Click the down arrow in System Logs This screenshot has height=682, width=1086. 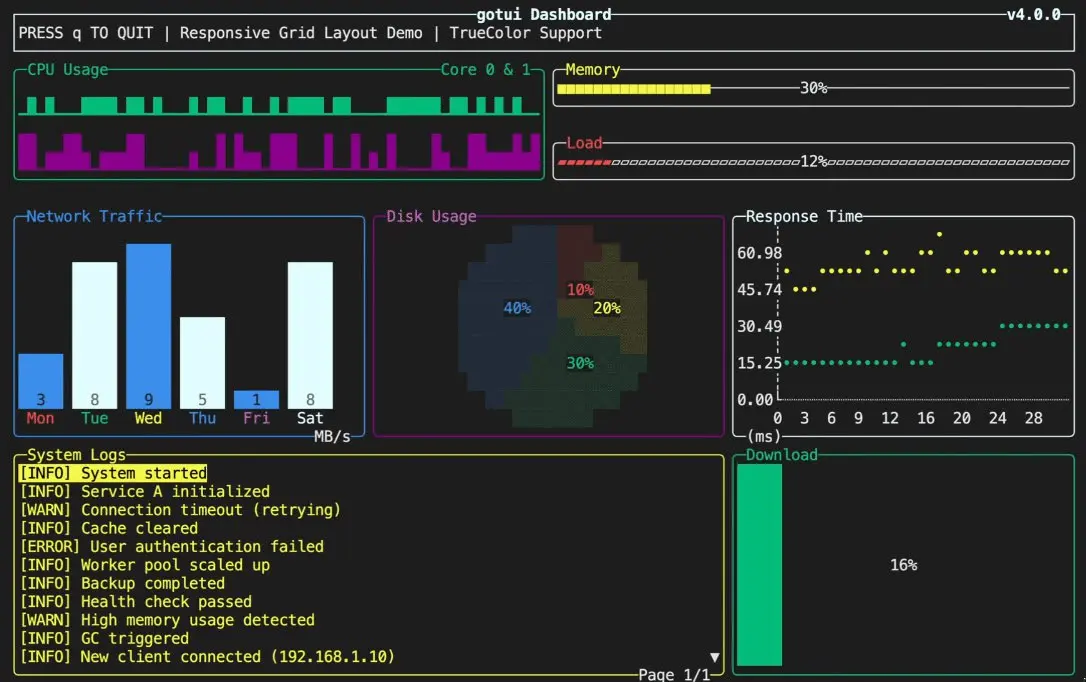click(x=715, y=657)
